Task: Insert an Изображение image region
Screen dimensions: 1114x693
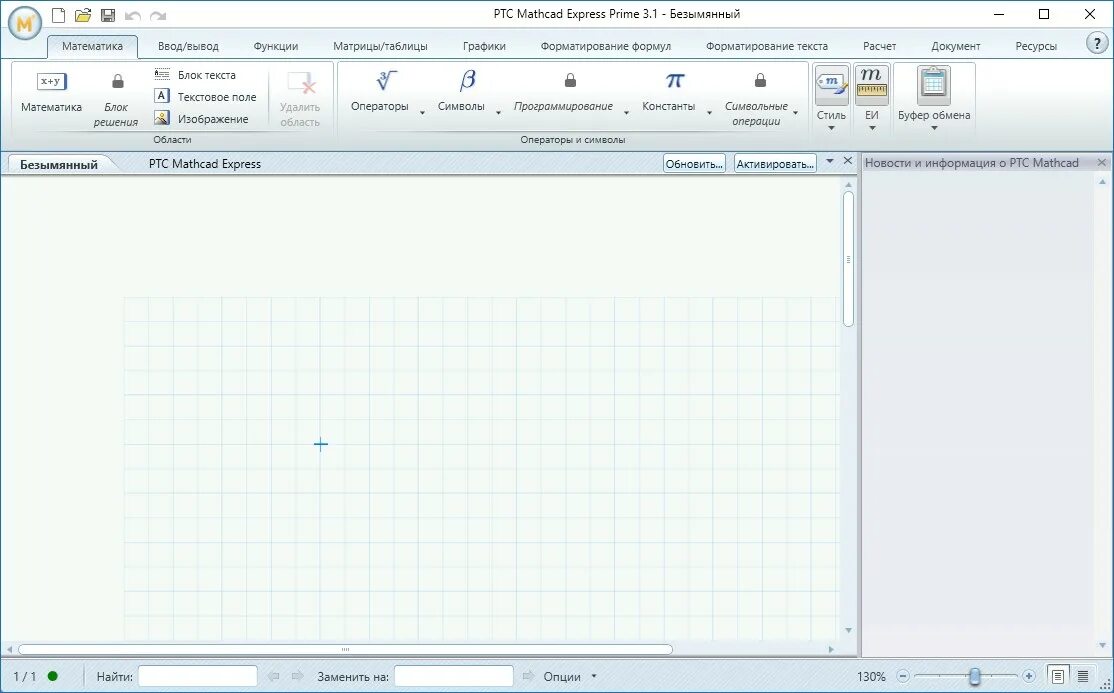Action: (x=202, y=119)
